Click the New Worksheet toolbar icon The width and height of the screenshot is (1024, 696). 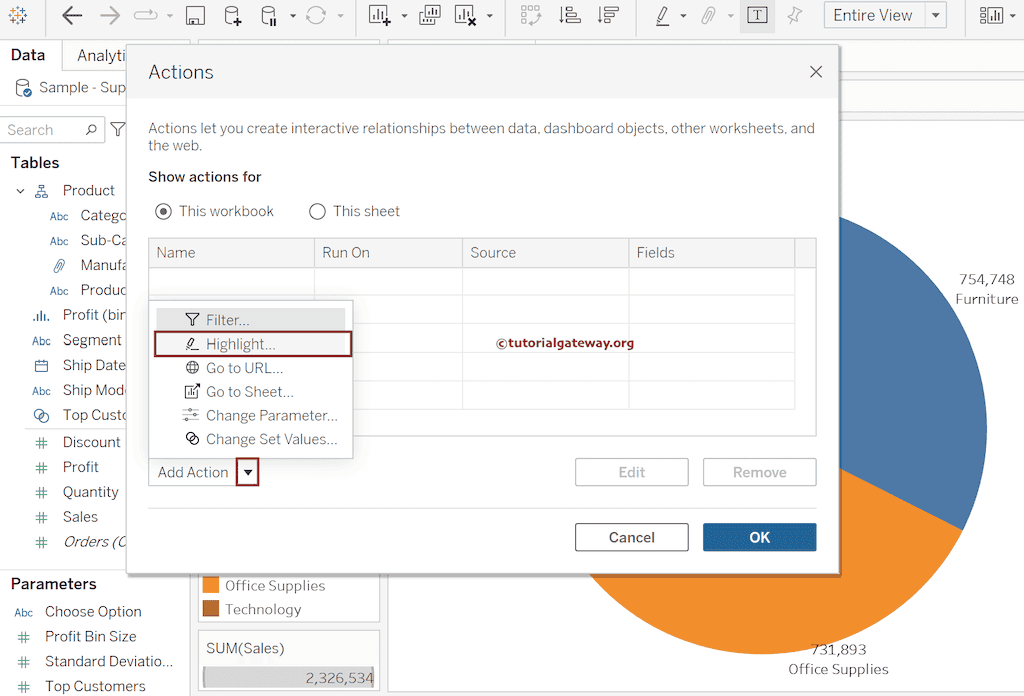378,16
